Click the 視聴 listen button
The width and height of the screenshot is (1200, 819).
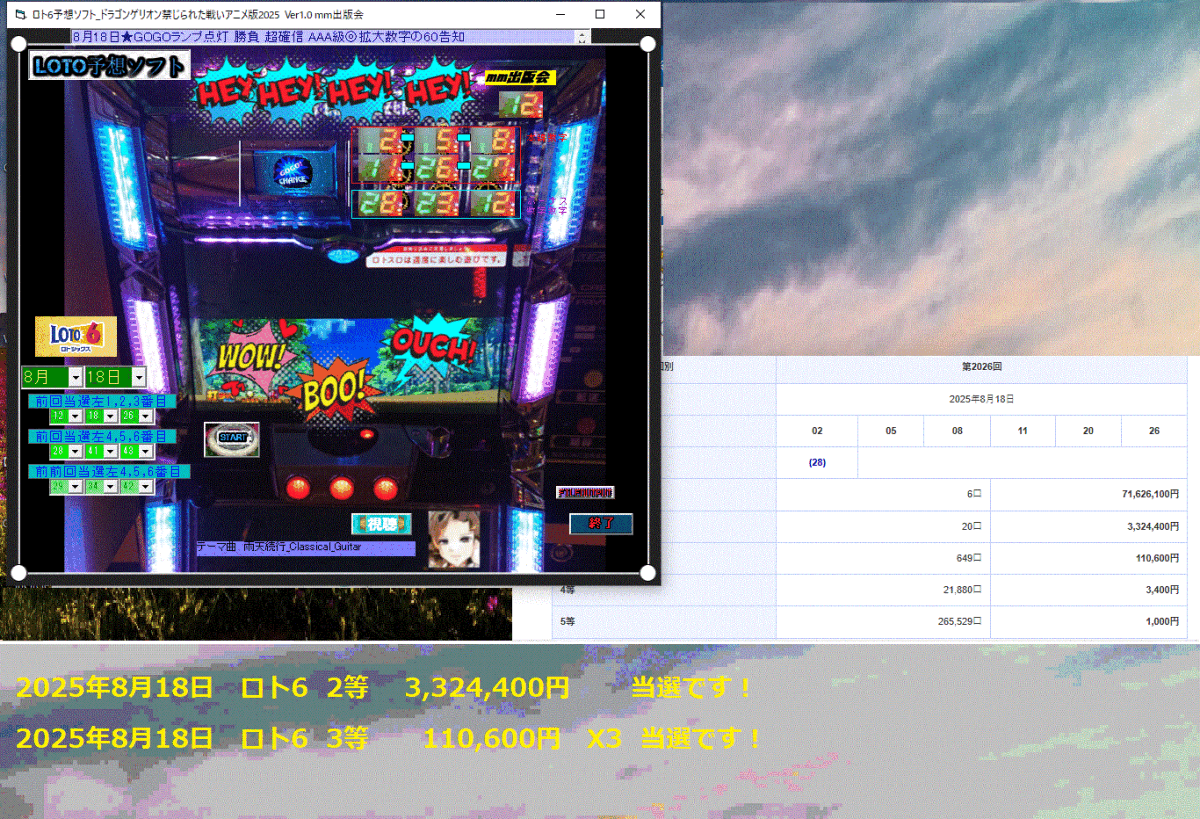point(381,524)
